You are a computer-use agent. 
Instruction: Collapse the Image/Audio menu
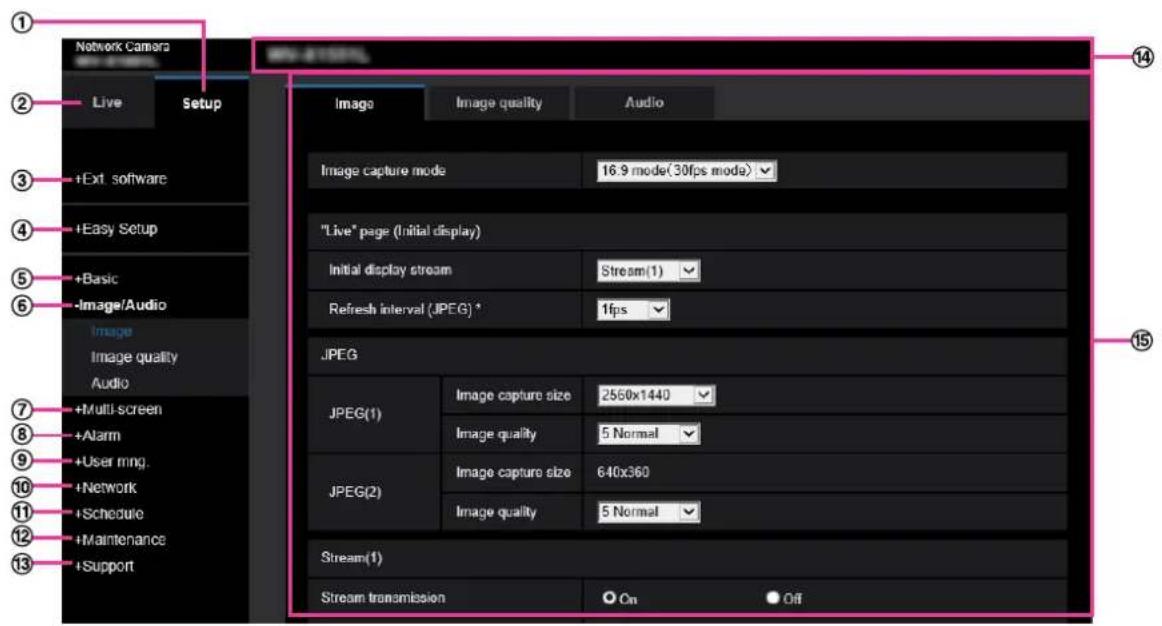[x=121, y=304]
